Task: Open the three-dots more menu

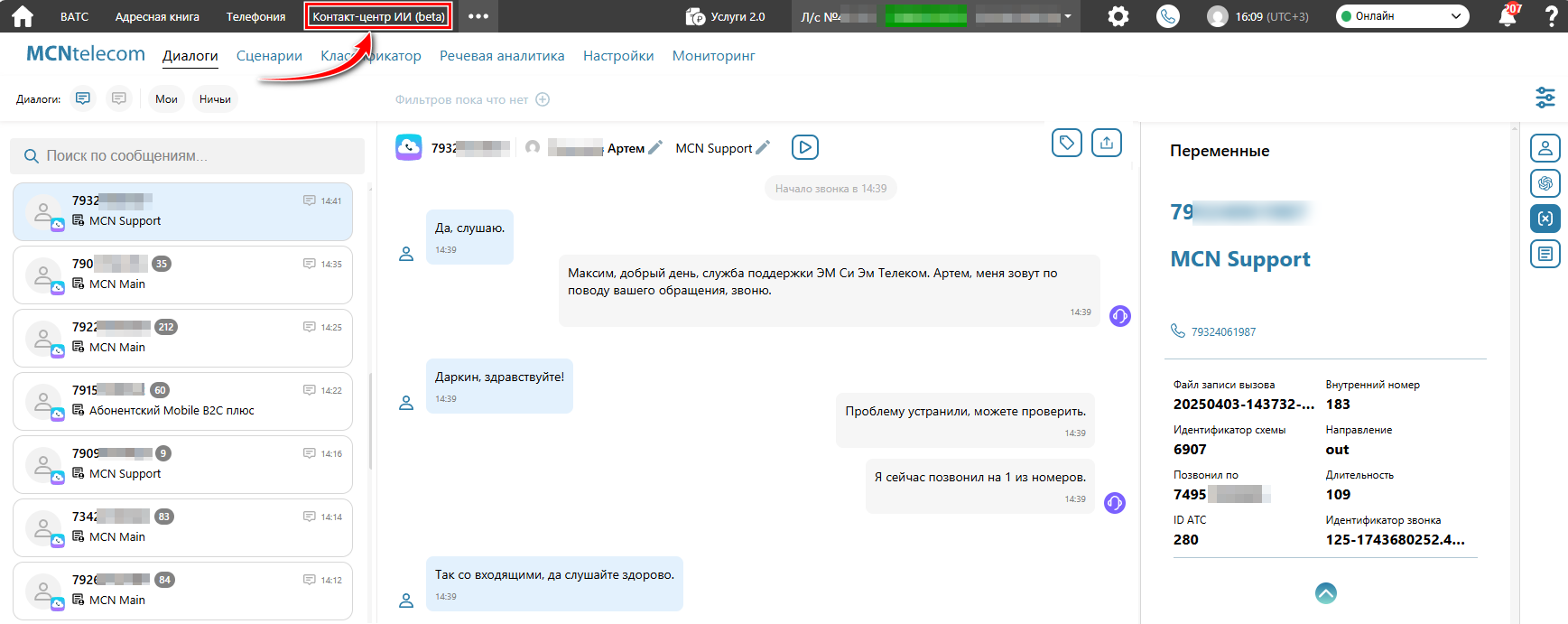Action: 478,16
